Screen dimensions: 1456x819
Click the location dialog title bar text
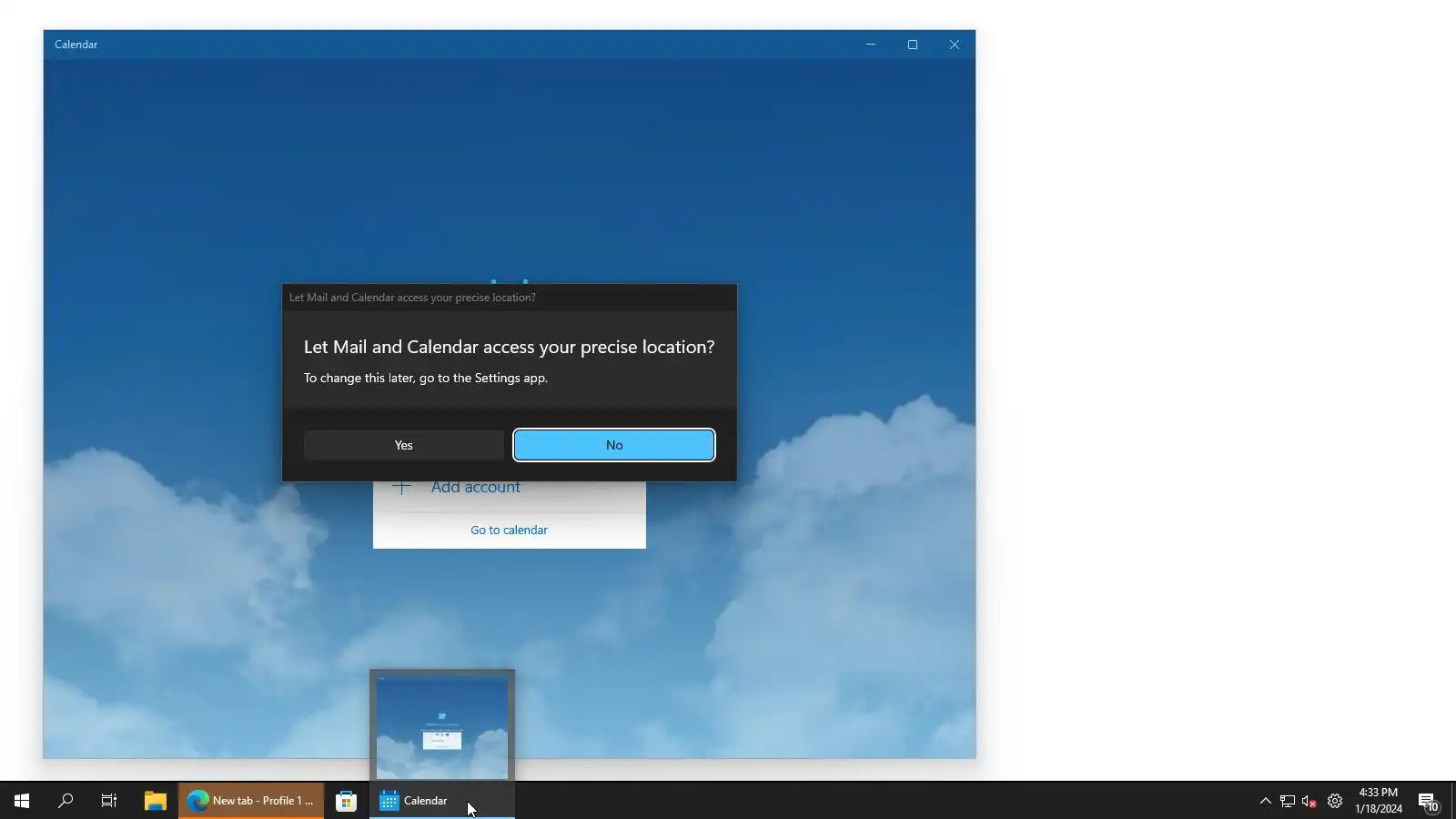(x=412, y=298)
